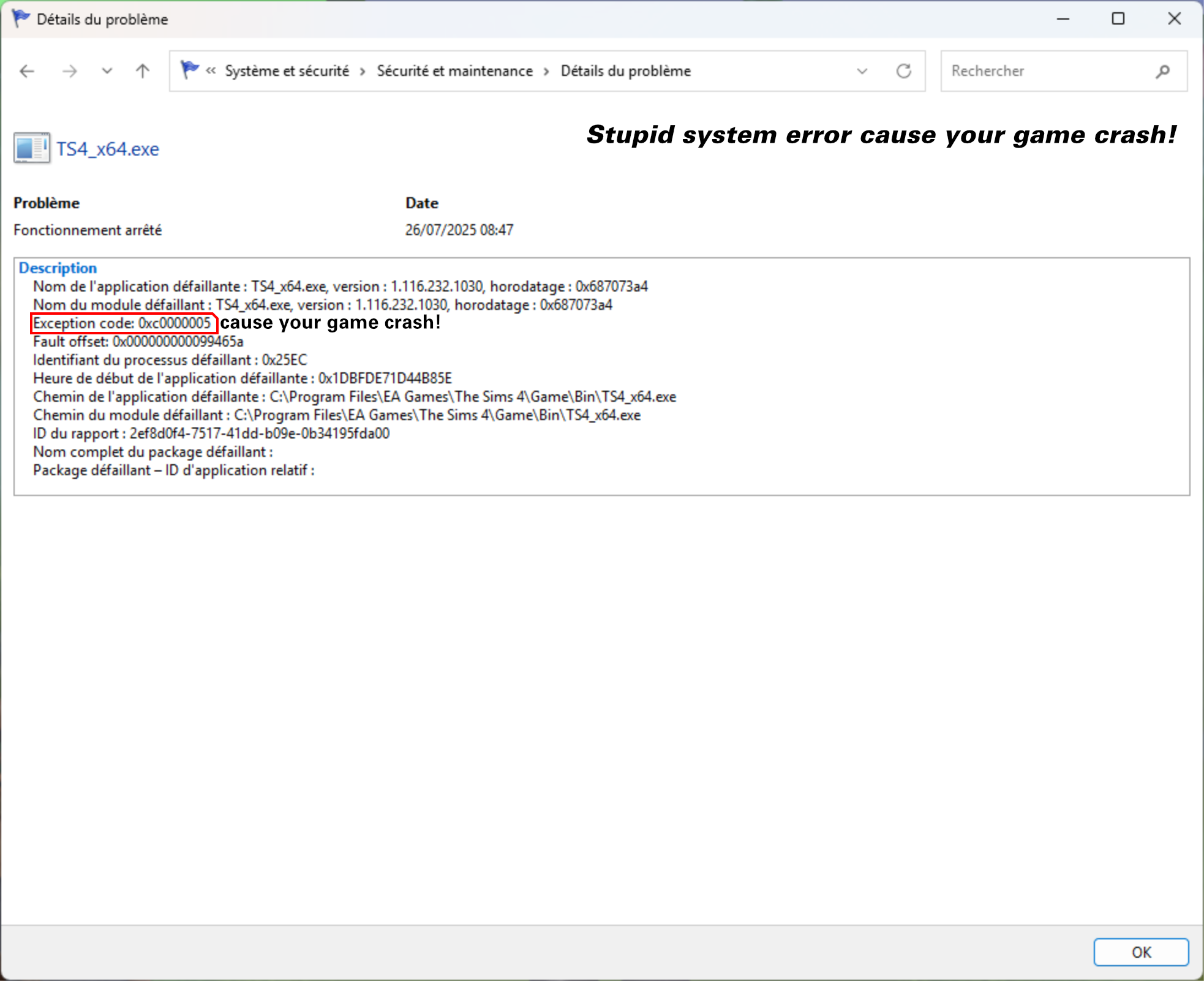Click the Fonctionnement arrêté text
Viewport: 1204px width, 981px height.
click(x=88, y=230)
